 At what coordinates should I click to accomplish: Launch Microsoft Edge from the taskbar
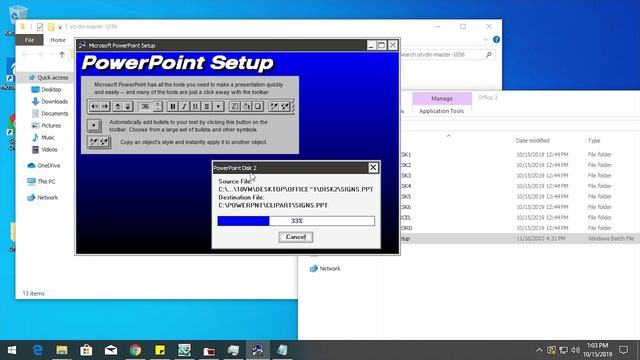point(38,350)
